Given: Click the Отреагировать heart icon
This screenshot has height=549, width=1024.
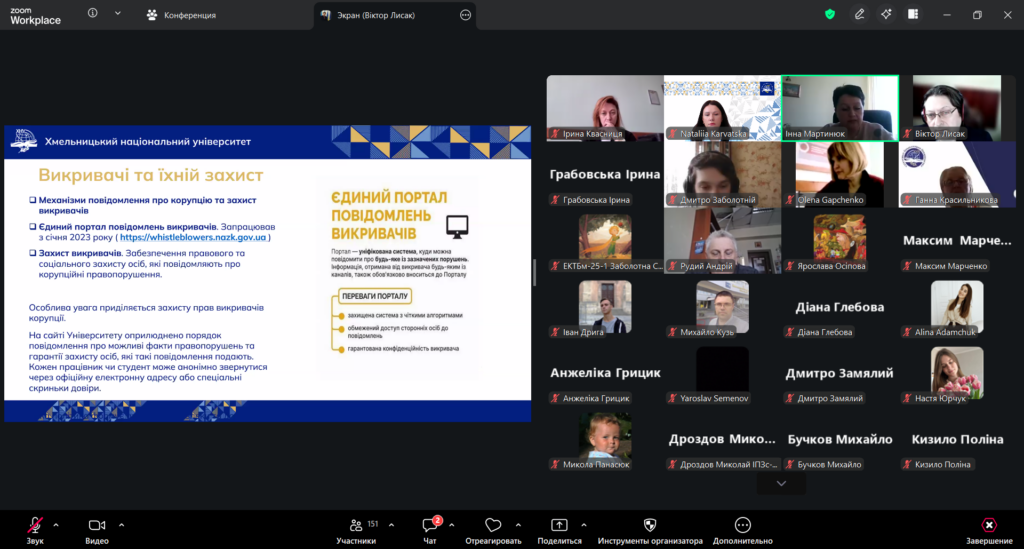Looking at the screenshot, I should pyautogui.click(x=493, y=526).
